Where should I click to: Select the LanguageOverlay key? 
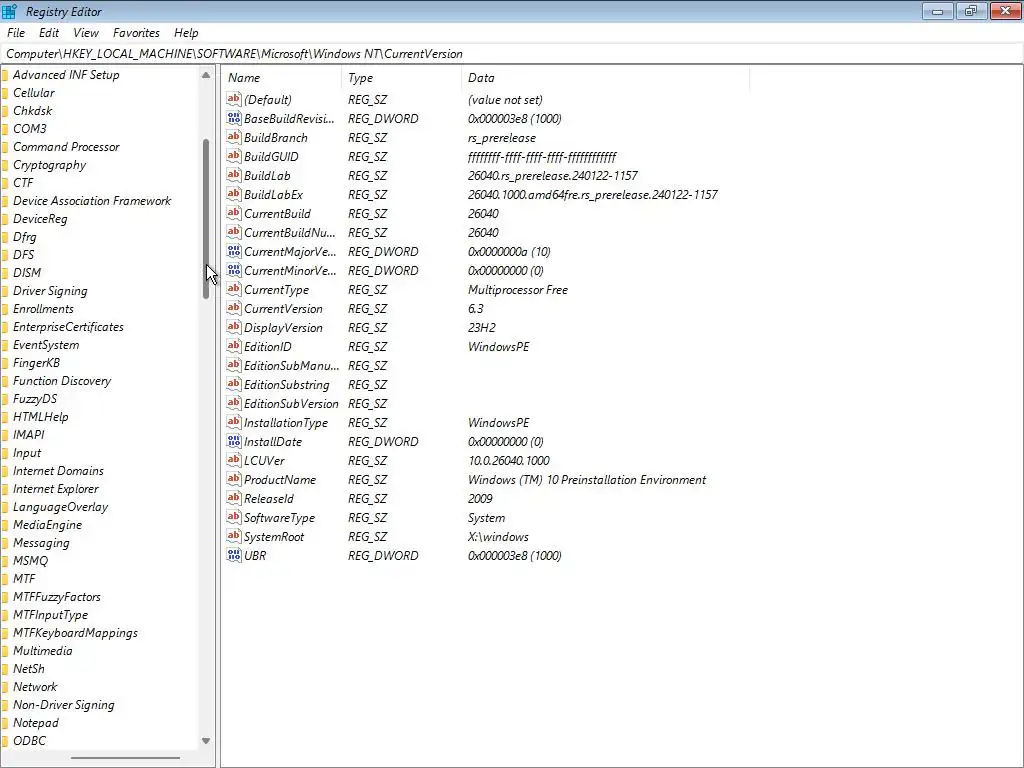60,507
